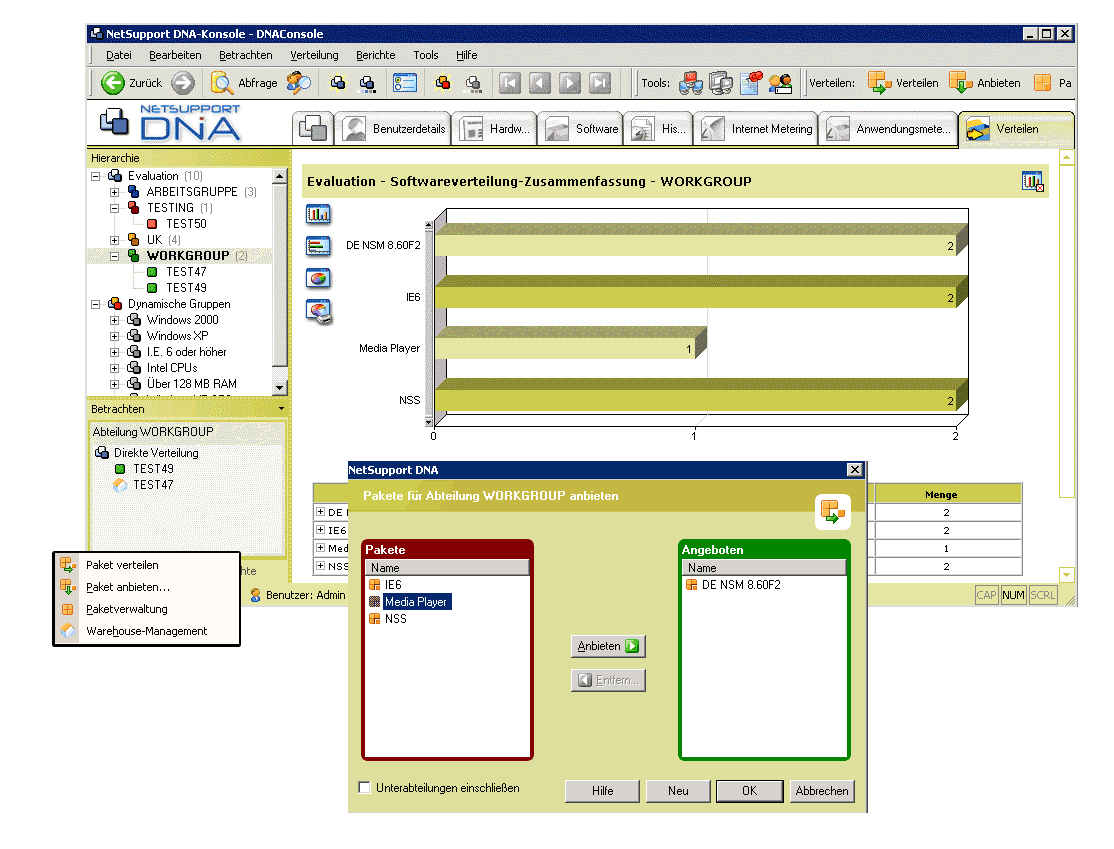Click the Anbieten package icon in toolbar
This screenshot has height=849, width=1114.
tap(961, 83)
